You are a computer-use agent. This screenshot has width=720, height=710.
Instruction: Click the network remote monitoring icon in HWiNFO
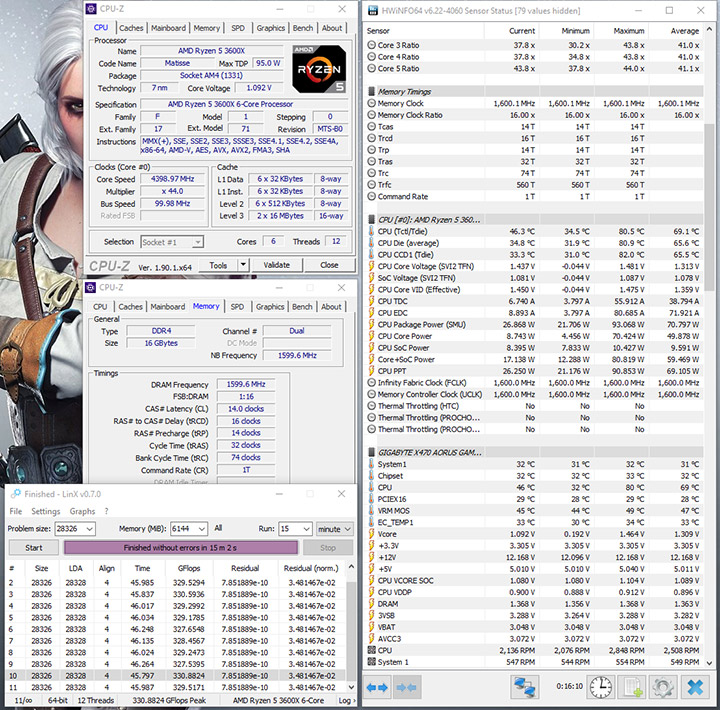[526, 688]
